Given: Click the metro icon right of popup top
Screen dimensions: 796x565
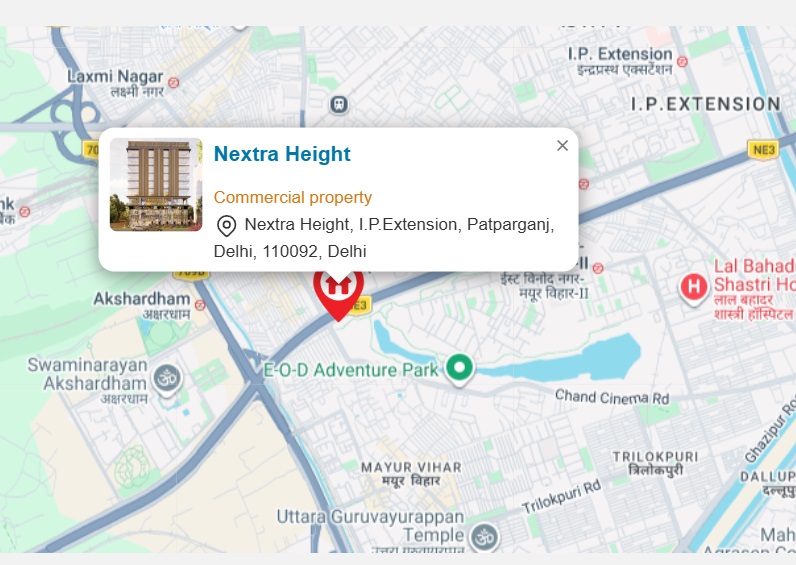Looking at the screenshot, I should tap(584, 184).
